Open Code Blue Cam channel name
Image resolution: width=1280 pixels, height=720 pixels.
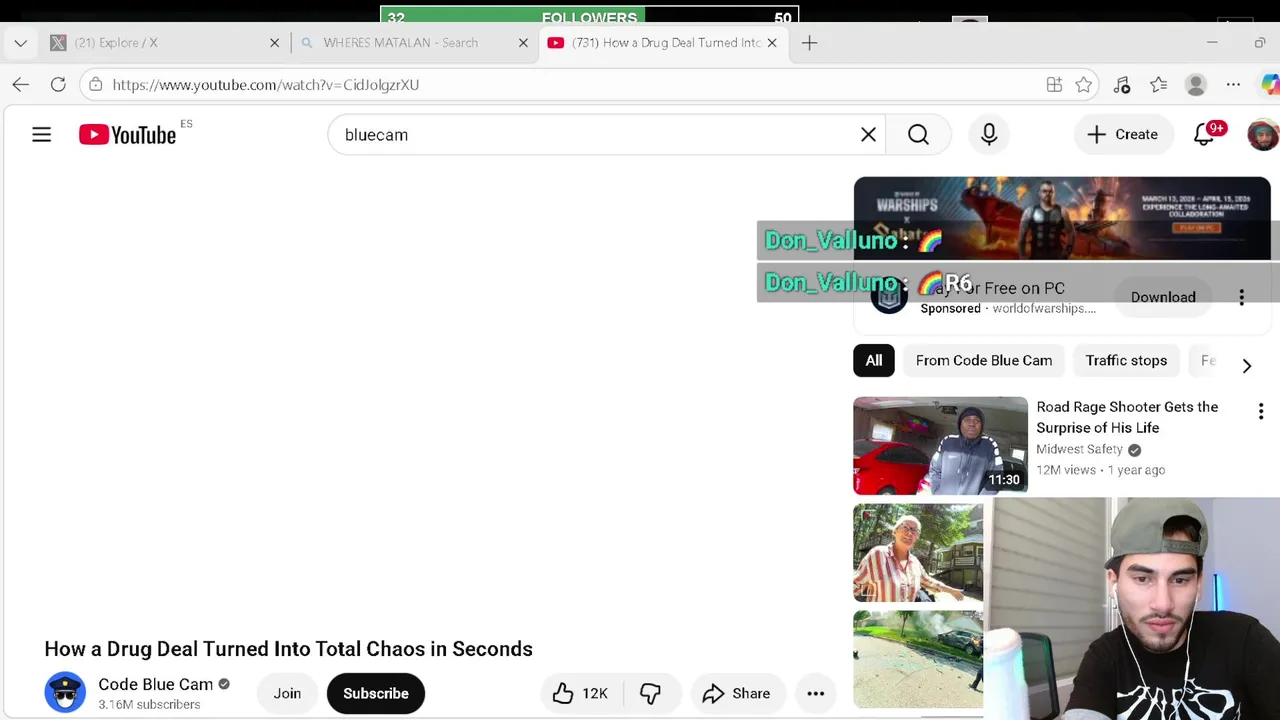click(x=155, y=684)
